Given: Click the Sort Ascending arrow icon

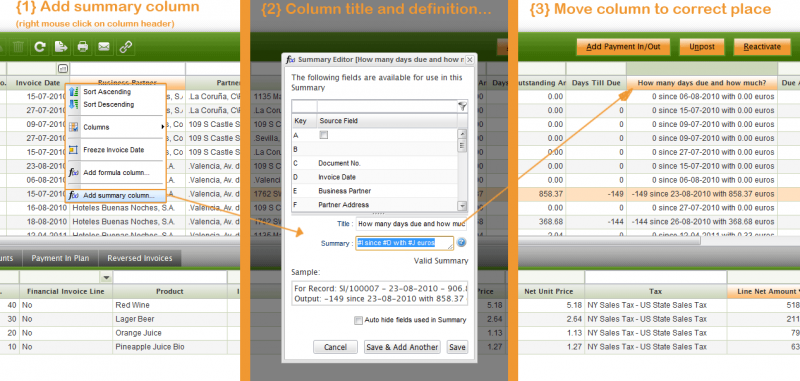Looking at the screenshot, I should (73, 92).
